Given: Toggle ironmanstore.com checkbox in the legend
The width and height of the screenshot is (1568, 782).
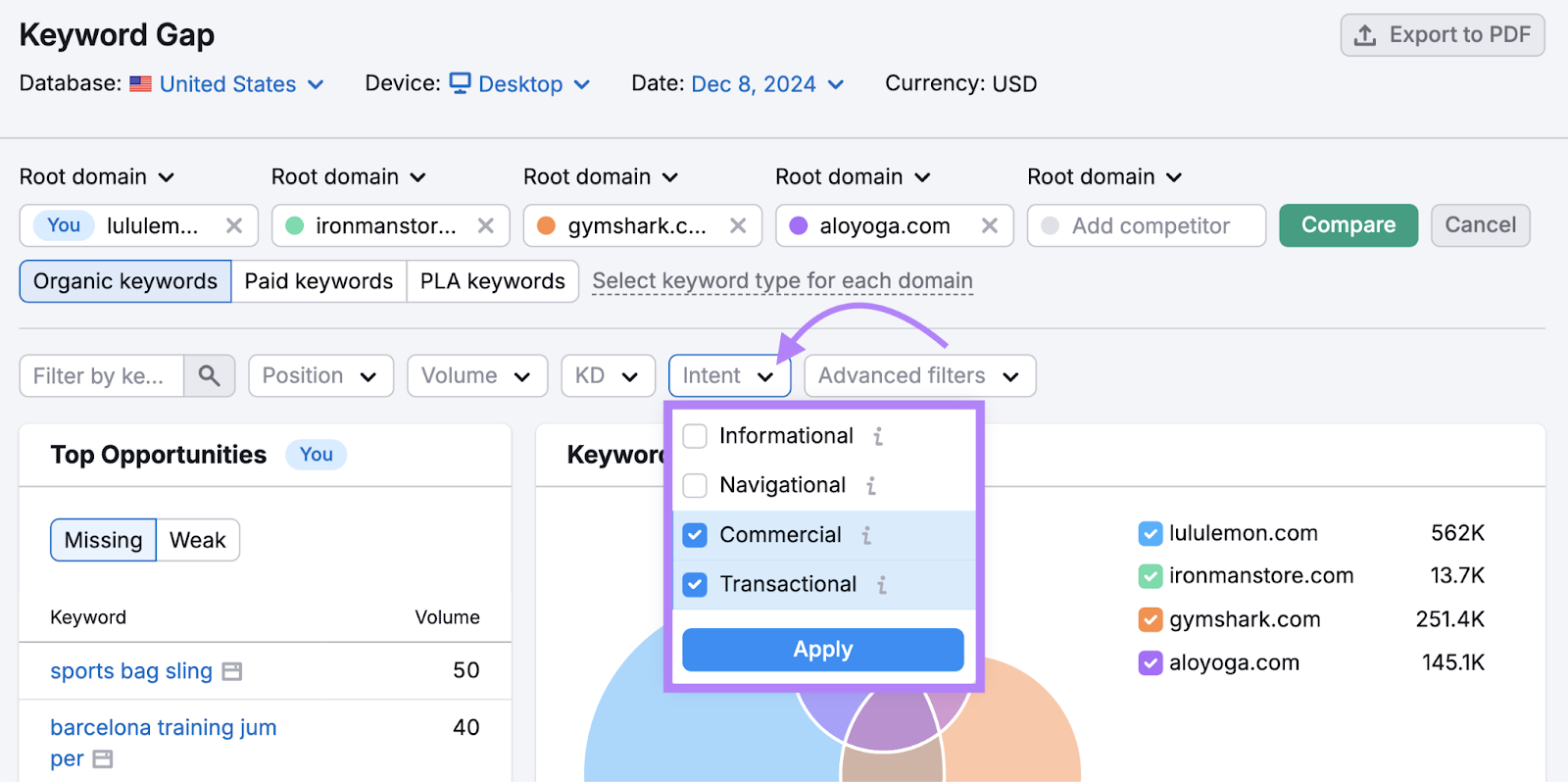Looking at the screenshot, I should click(1151, 576).
